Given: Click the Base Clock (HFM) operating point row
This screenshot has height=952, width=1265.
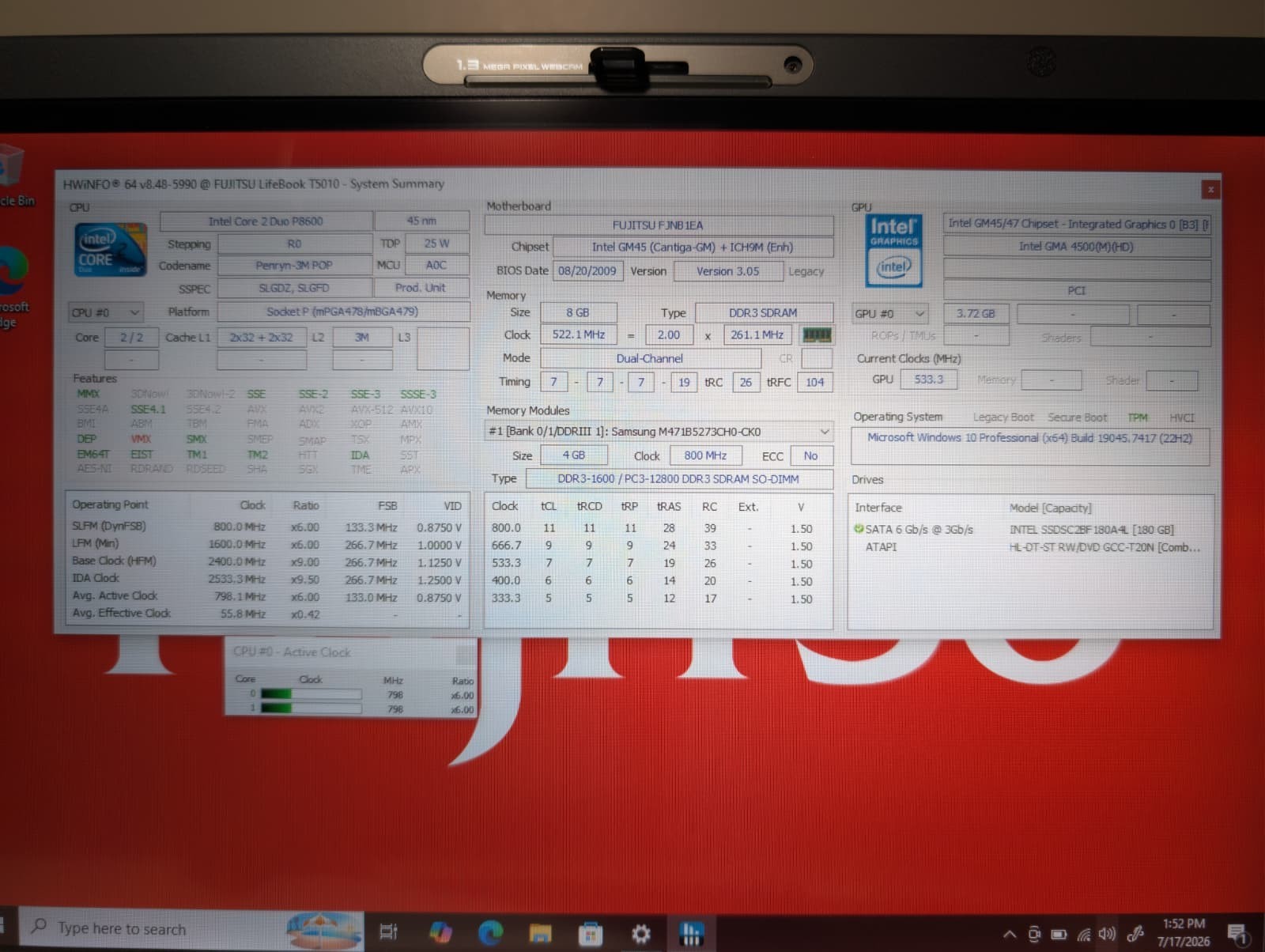Looking at the screenshot, I should click(267, 561).
